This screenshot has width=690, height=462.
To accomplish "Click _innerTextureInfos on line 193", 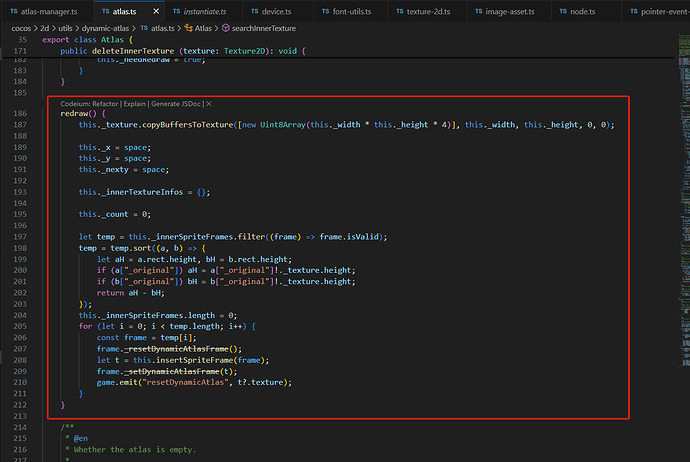I will point(142,192).
